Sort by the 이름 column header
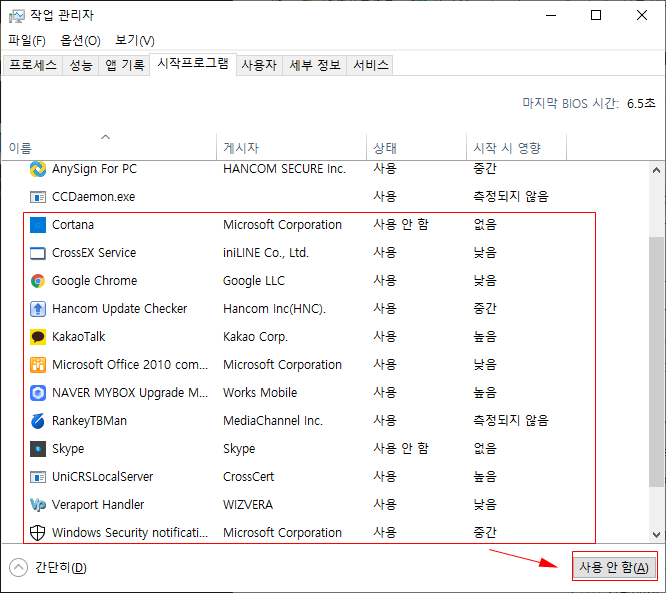666x593 pixels. (109, 147)
